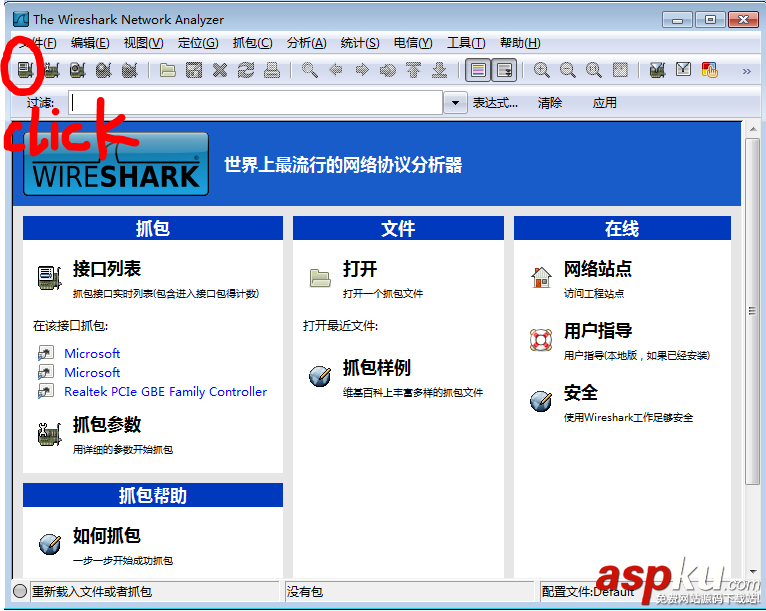Toggle packet colorize toolbar button
Image resolution: width=766 pixels, height=611 pixels.
click(x=478, y=70)
